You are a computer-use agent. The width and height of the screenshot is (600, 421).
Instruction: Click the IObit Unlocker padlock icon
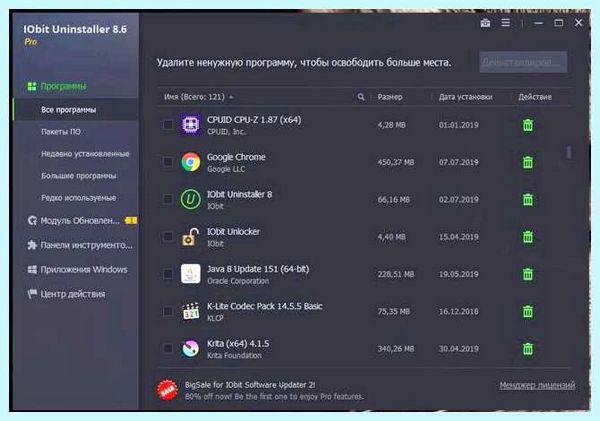[x=191, y=237]
